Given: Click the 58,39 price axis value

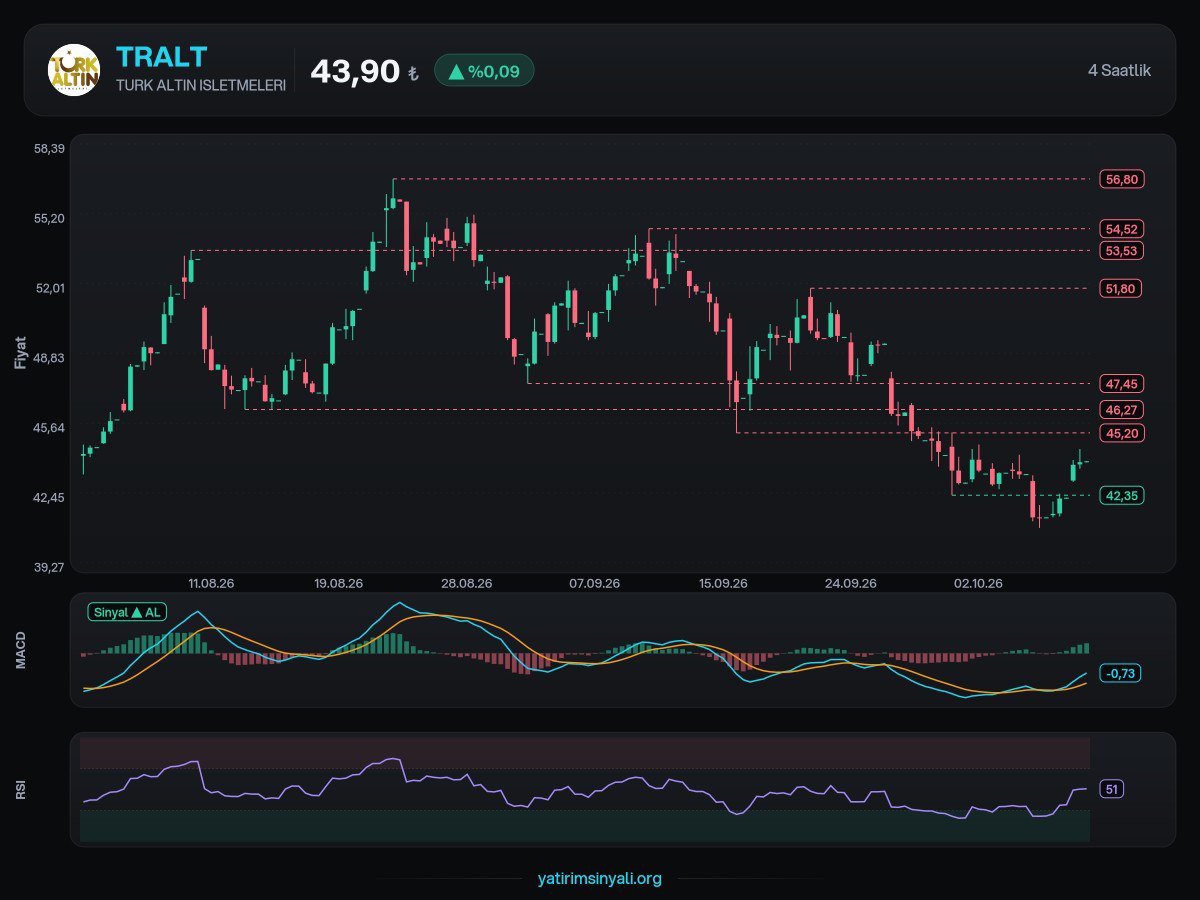Looking at the screenshot, I should coord(49,149).
